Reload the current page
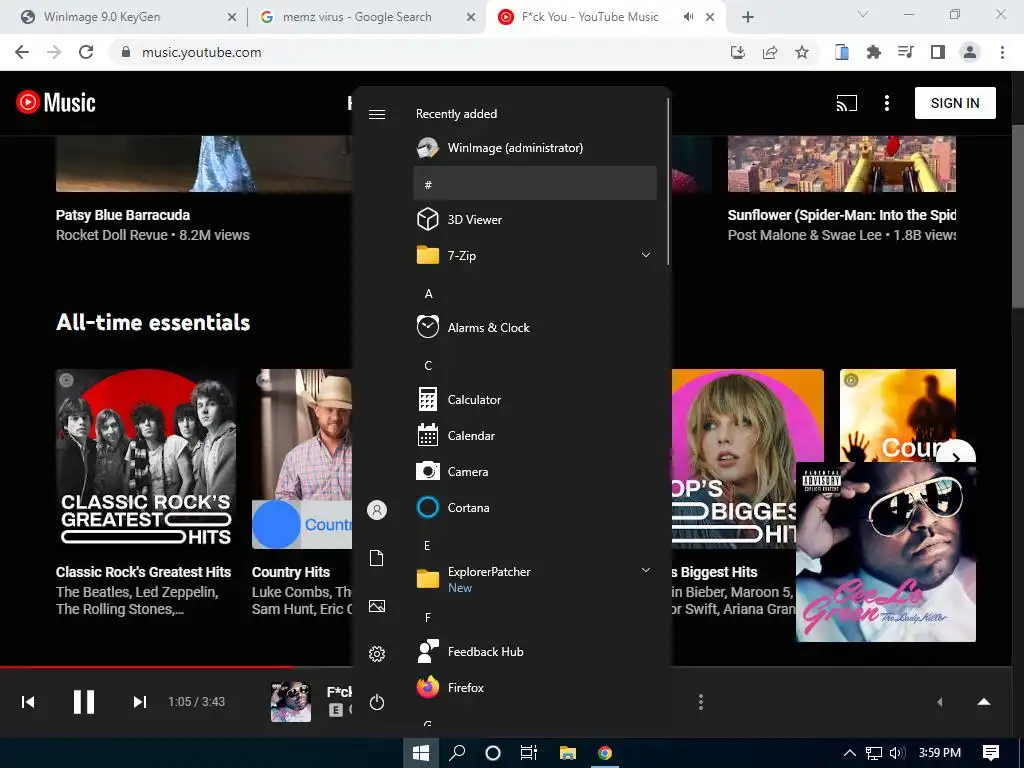 point(86,52)
